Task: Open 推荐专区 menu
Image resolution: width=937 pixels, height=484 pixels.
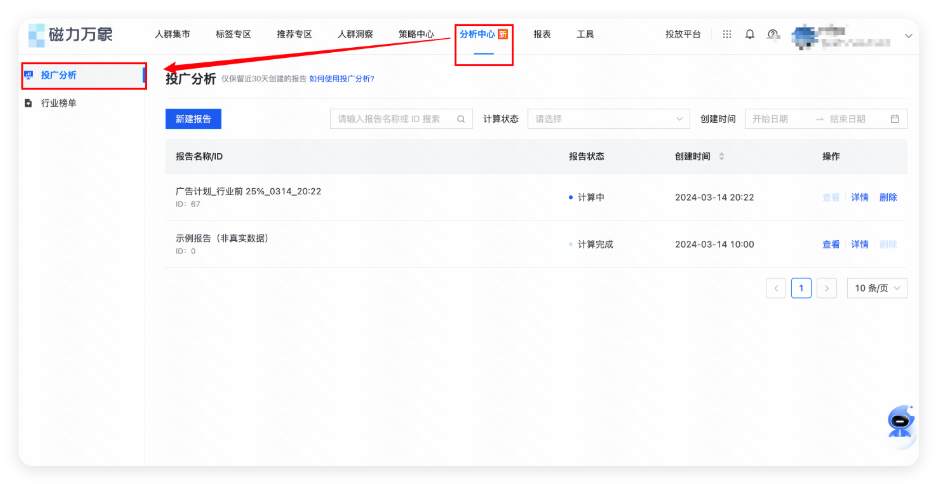Action: (x=294, y=35)
